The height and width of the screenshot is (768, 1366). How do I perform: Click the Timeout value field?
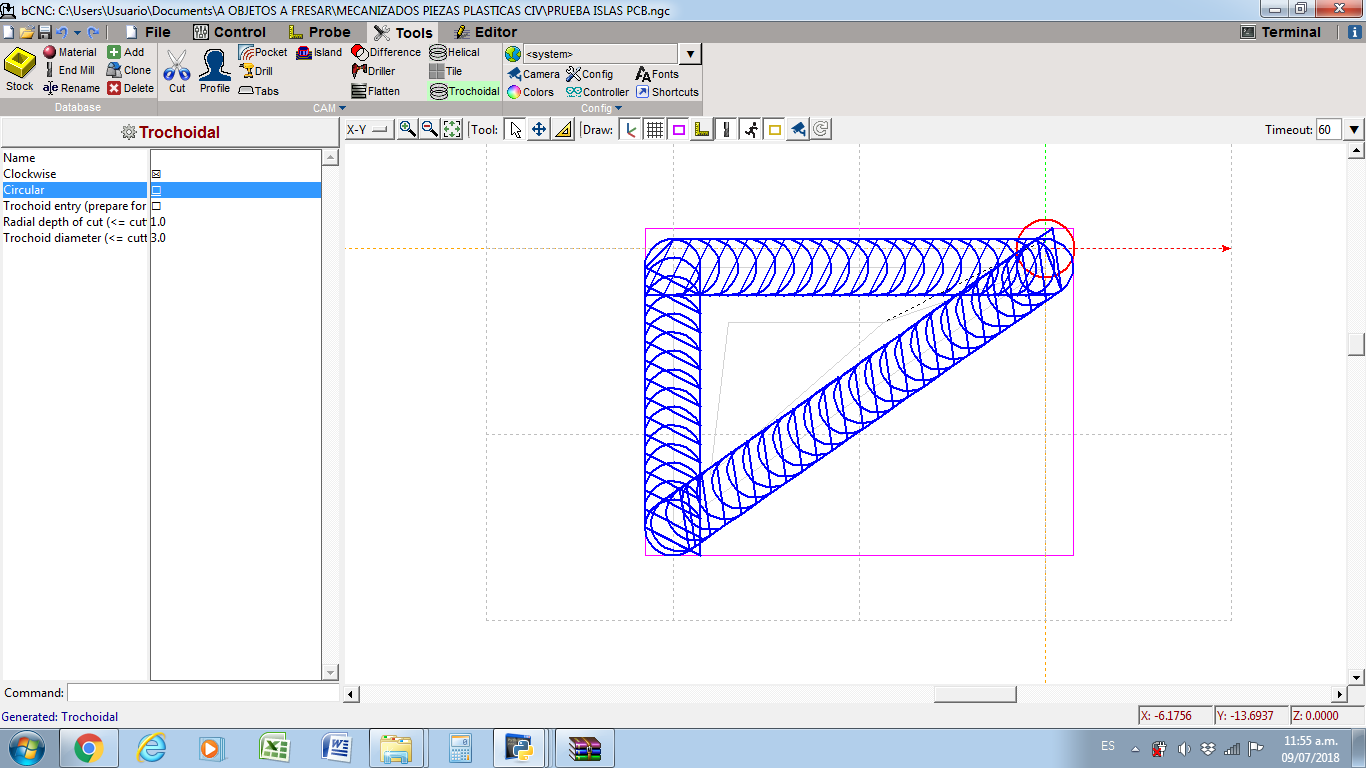click(1329, 129)
